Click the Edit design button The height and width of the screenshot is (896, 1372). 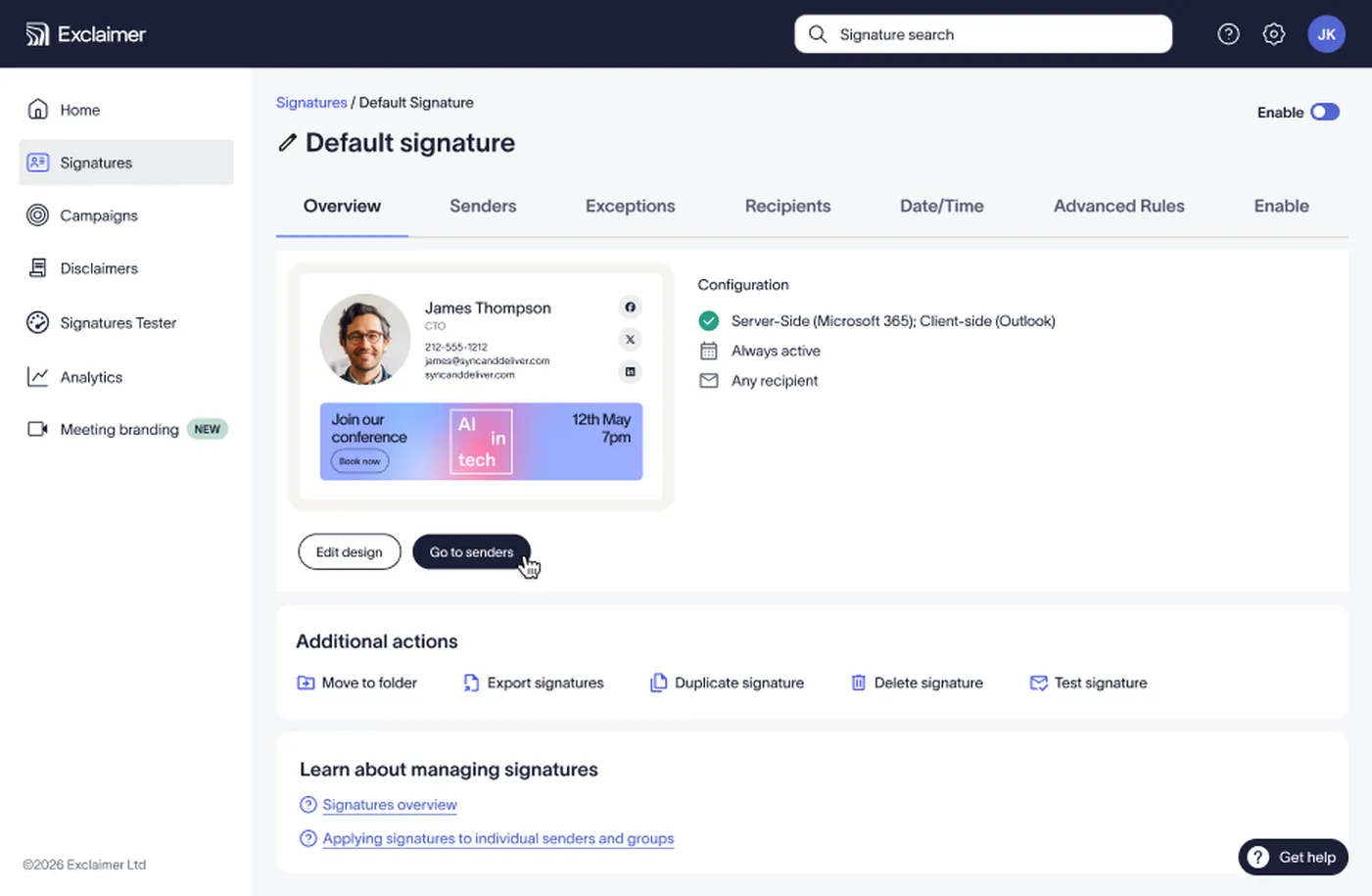(350, 551)
